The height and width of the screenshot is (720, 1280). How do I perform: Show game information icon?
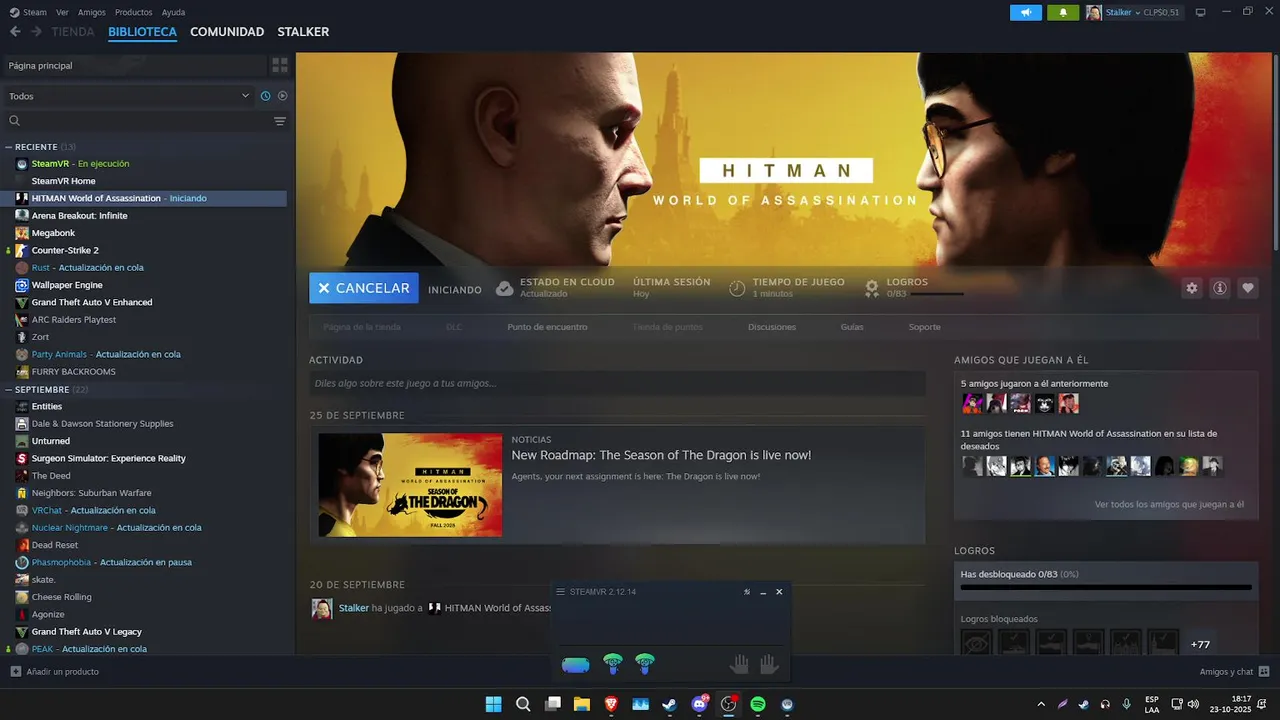[x=1220, y=288]
